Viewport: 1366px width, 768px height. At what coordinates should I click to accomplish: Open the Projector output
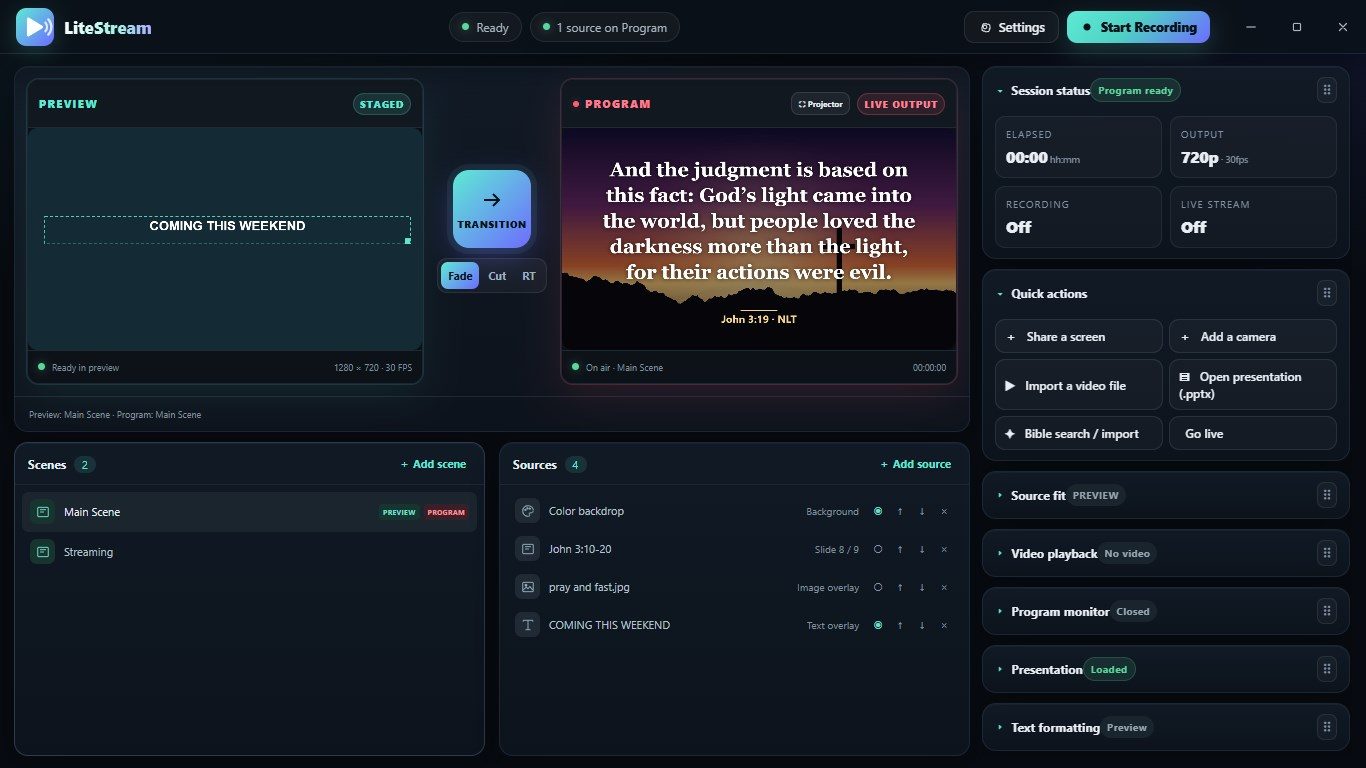click(820, 104)
